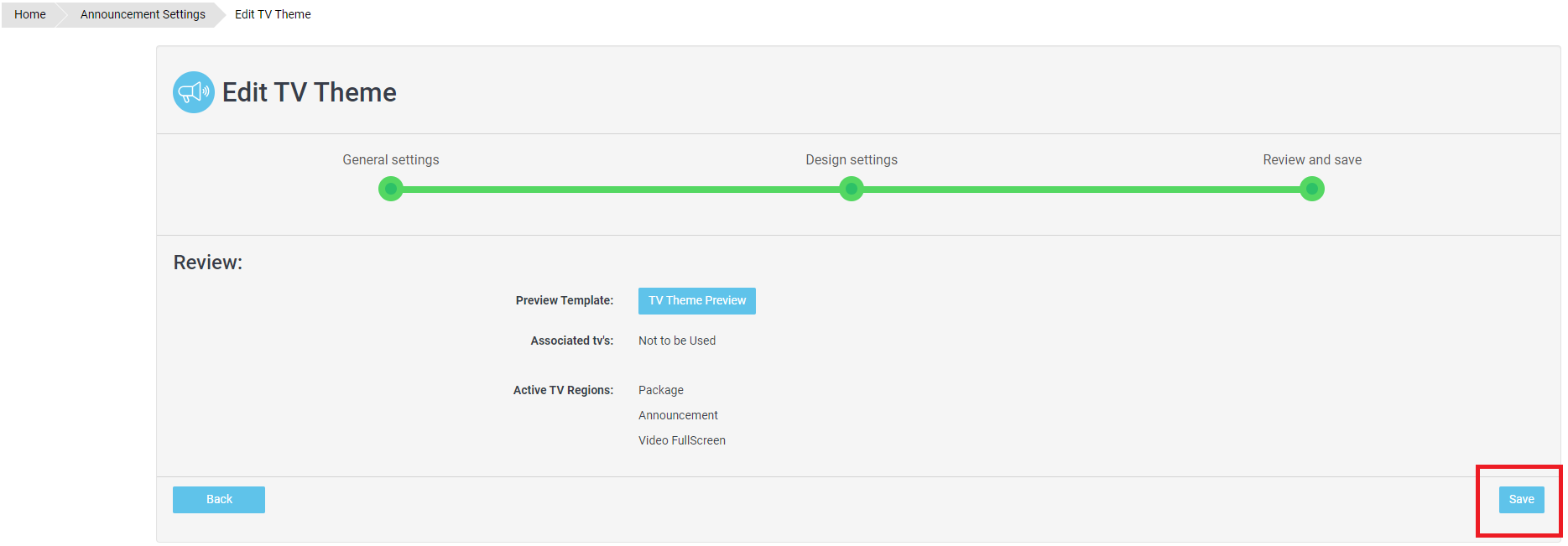Click the Edit TV Theme breadcrumb item
This screenshot has height=546, width=1568.
click(x=273, y=14)
